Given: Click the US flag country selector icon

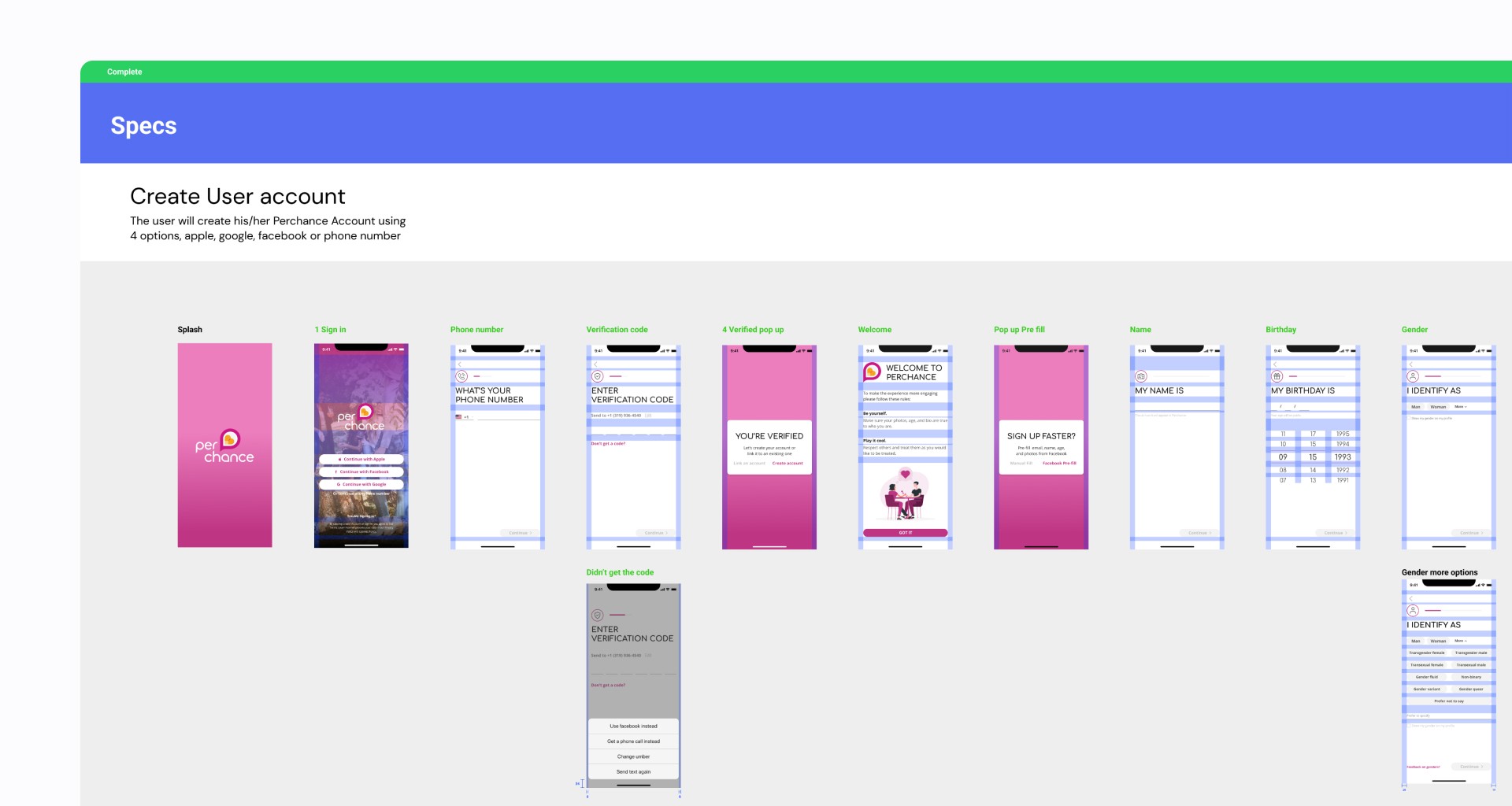Looking at the screenshot, I should (x=458, y=416).
